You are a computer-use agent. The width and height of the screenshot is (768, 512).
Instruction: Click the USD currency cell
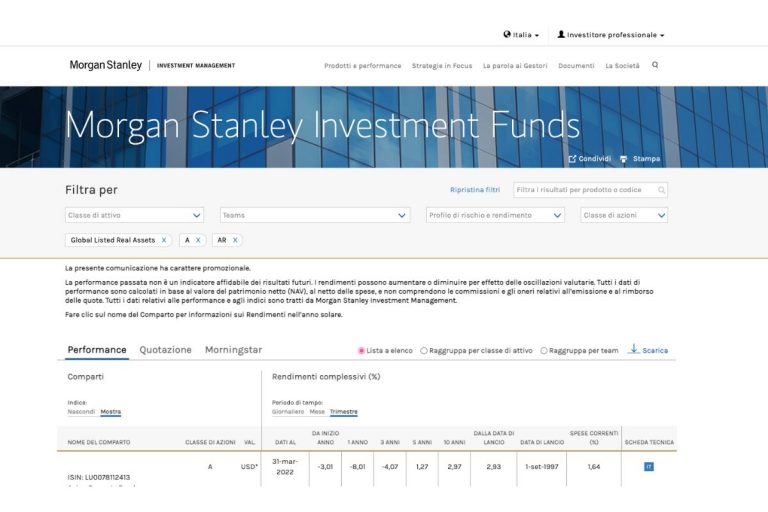click(249, 466)
